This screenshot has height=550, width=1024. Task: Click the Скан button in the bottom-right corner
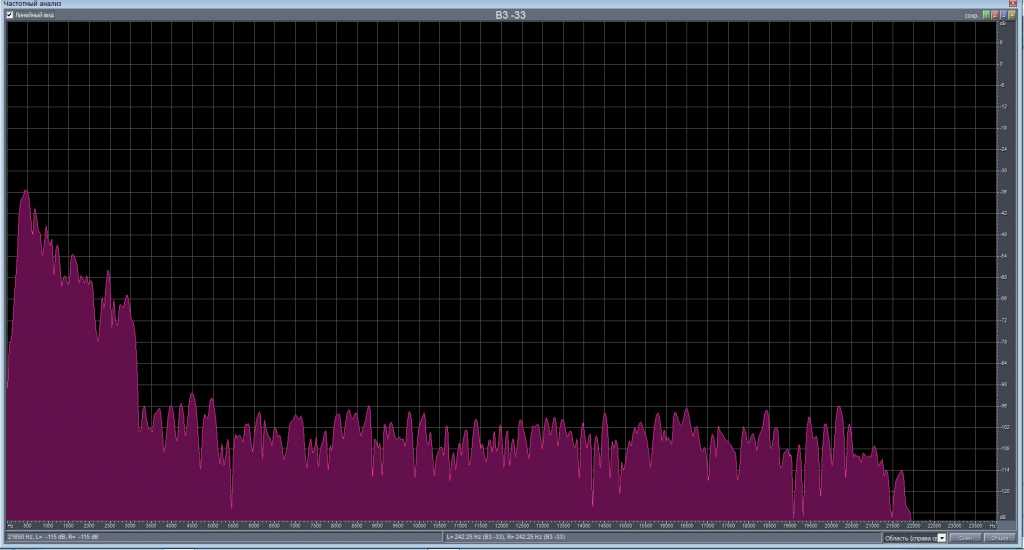click(965, 538)
